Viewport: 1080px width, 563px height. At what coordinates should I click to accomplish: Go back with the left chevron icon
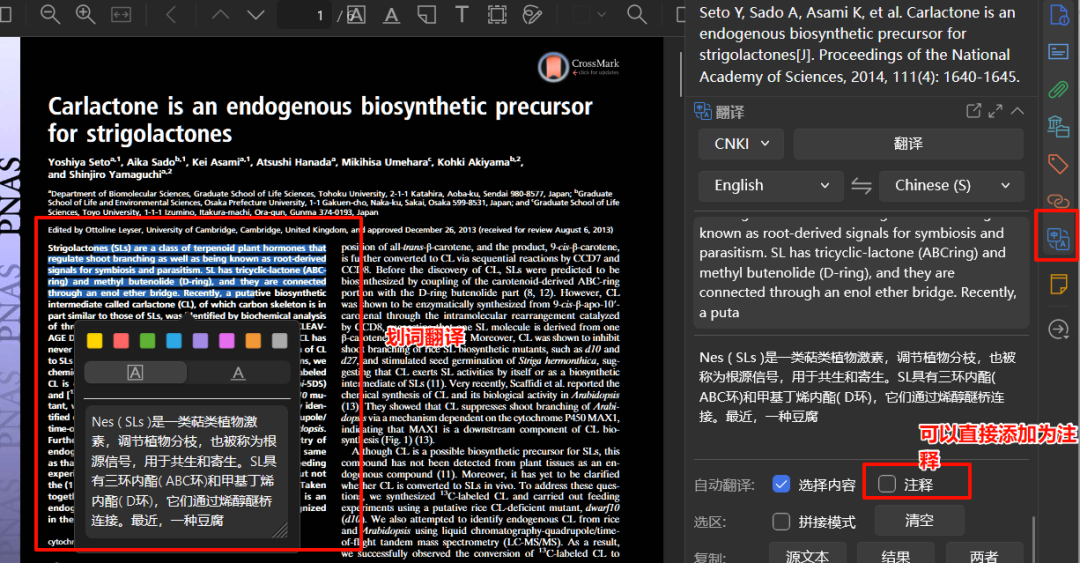click(171, 14)
